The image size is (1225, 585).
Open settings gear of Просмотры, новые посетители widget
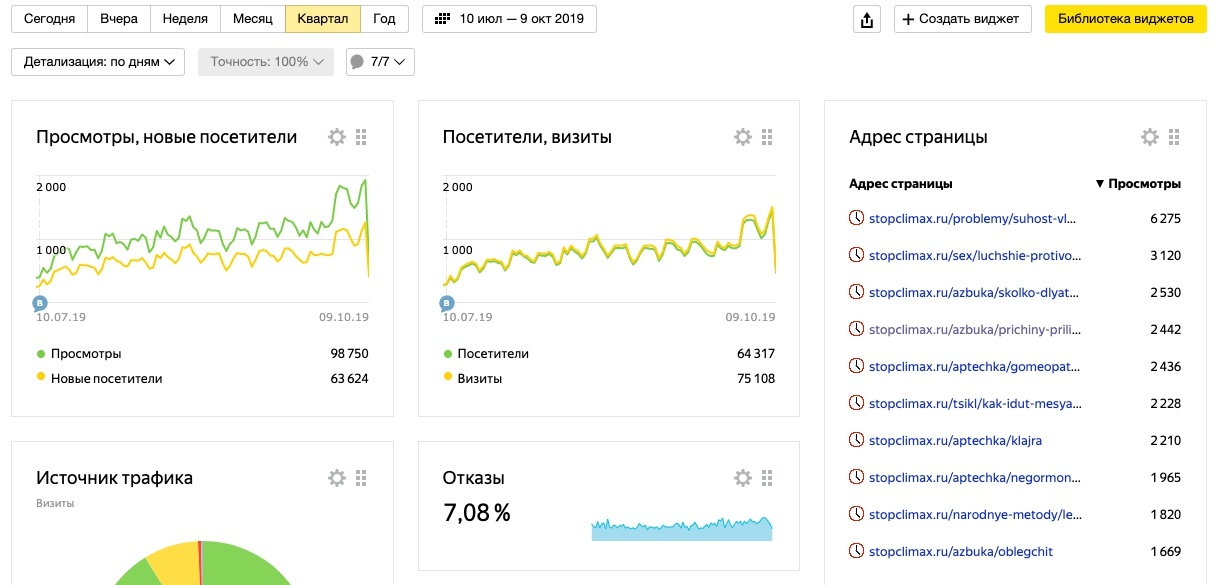337,137
